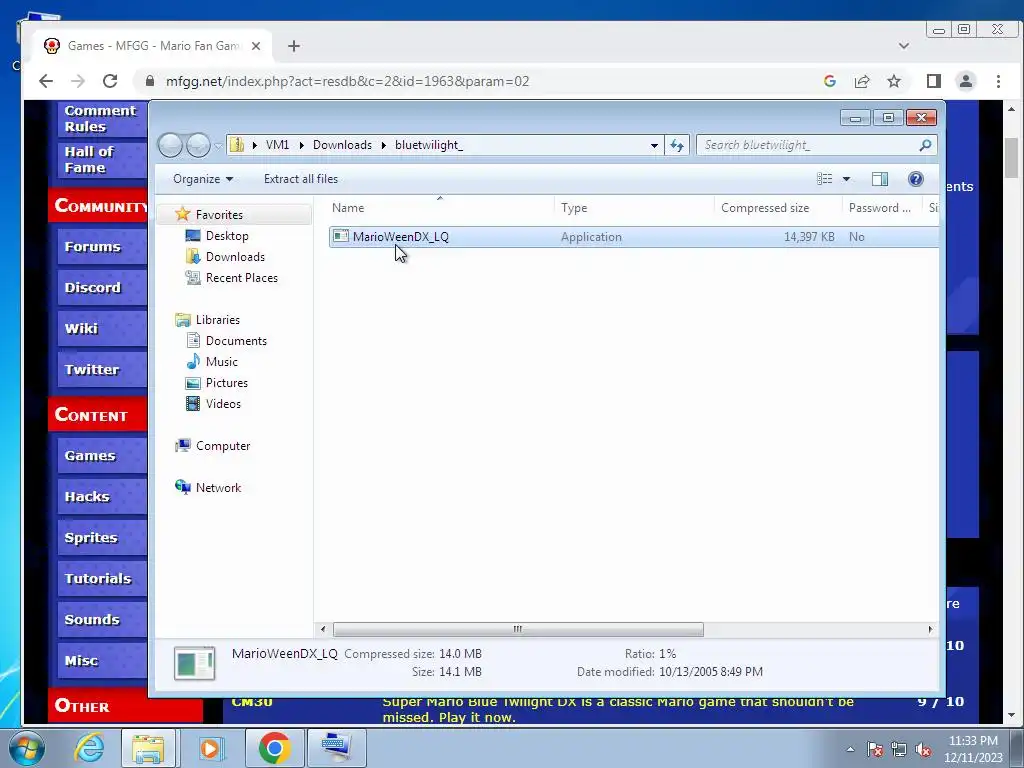Screen dimensions: 1024x768
Task: Click the Google icon in address bar
Action: (830, 81)
